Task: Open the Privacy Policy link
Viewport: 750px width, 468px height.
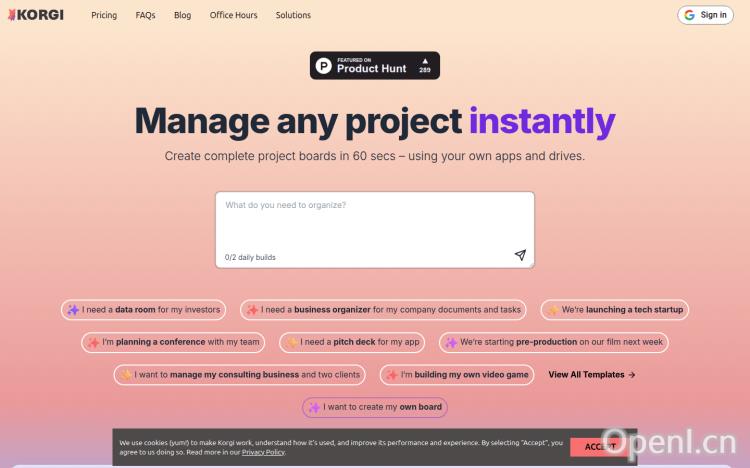Action: tap(263, 452)
